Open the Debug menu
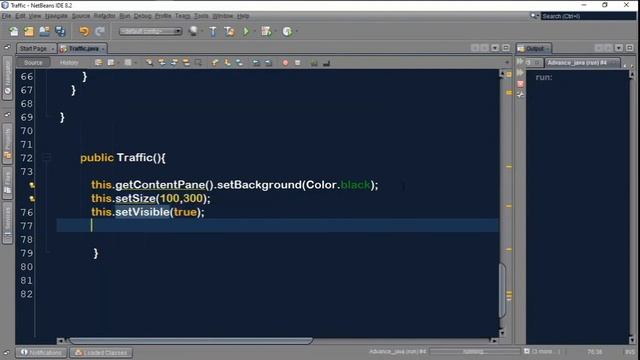Viewport: 640px width, 360px height. point(142,16)
